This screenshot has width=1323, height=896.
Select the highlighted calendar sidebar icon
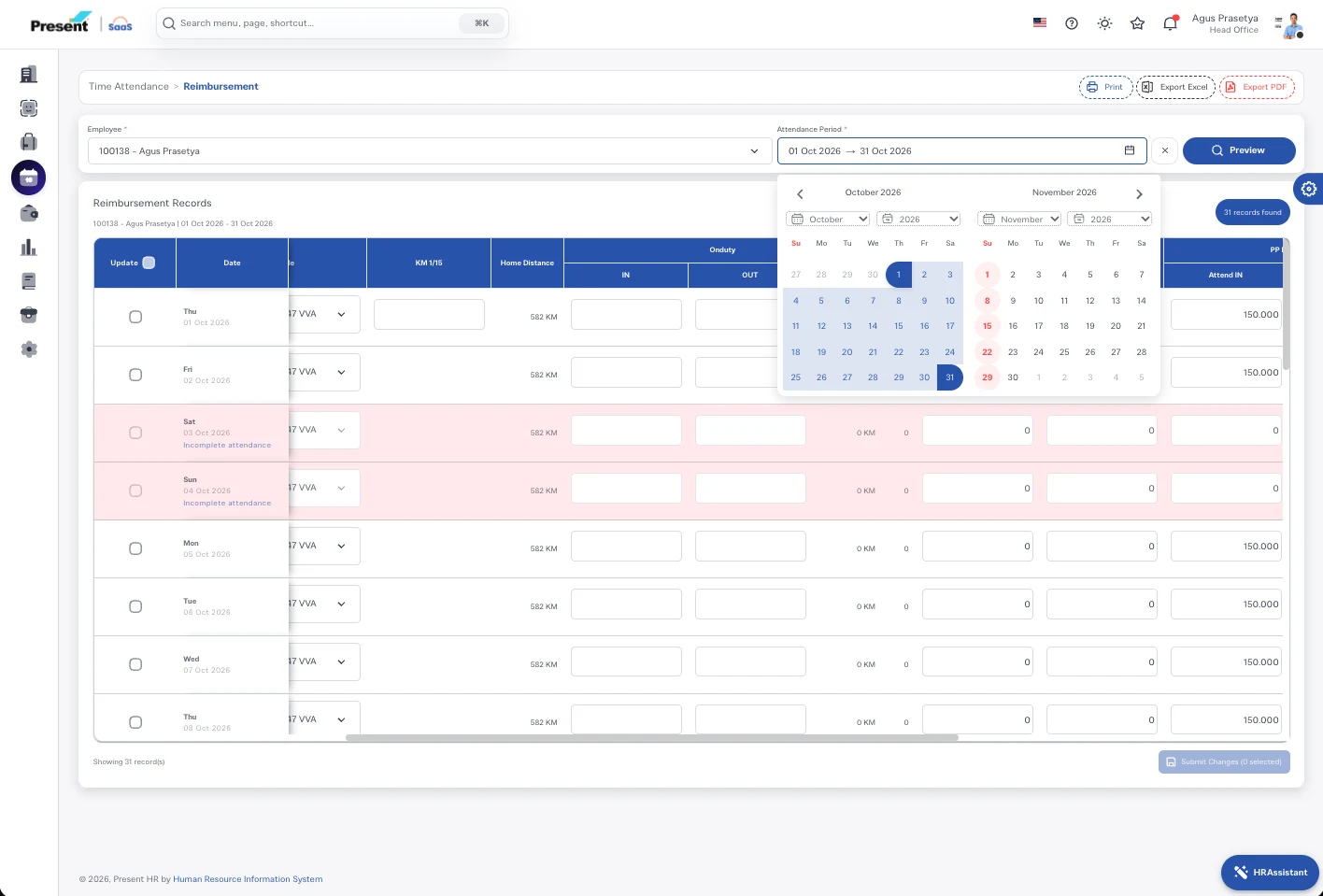pyautogui.click(x=29, y=178)
